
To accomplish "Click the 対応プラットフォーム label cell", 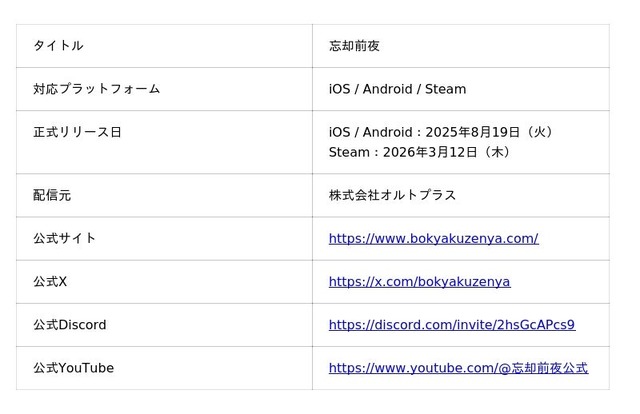I will coord(96,89).
